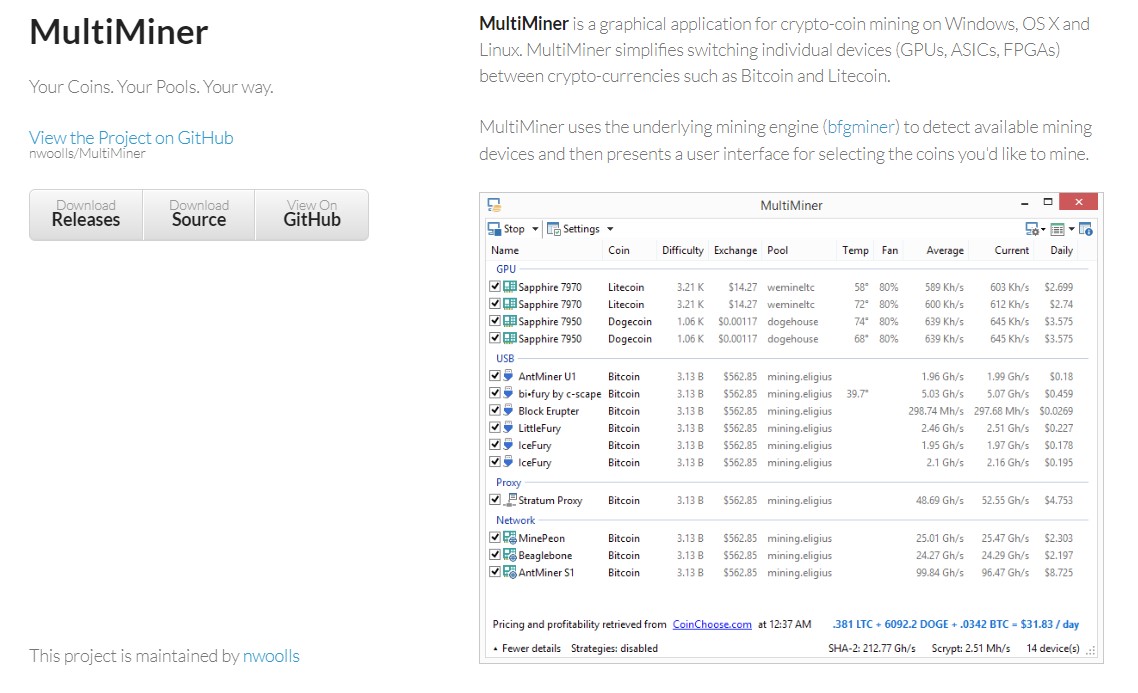This screenshot has height=693, width=1138.
Task: Disable the AntMiner S1 checkbox
Action: [x=495, y=572]
